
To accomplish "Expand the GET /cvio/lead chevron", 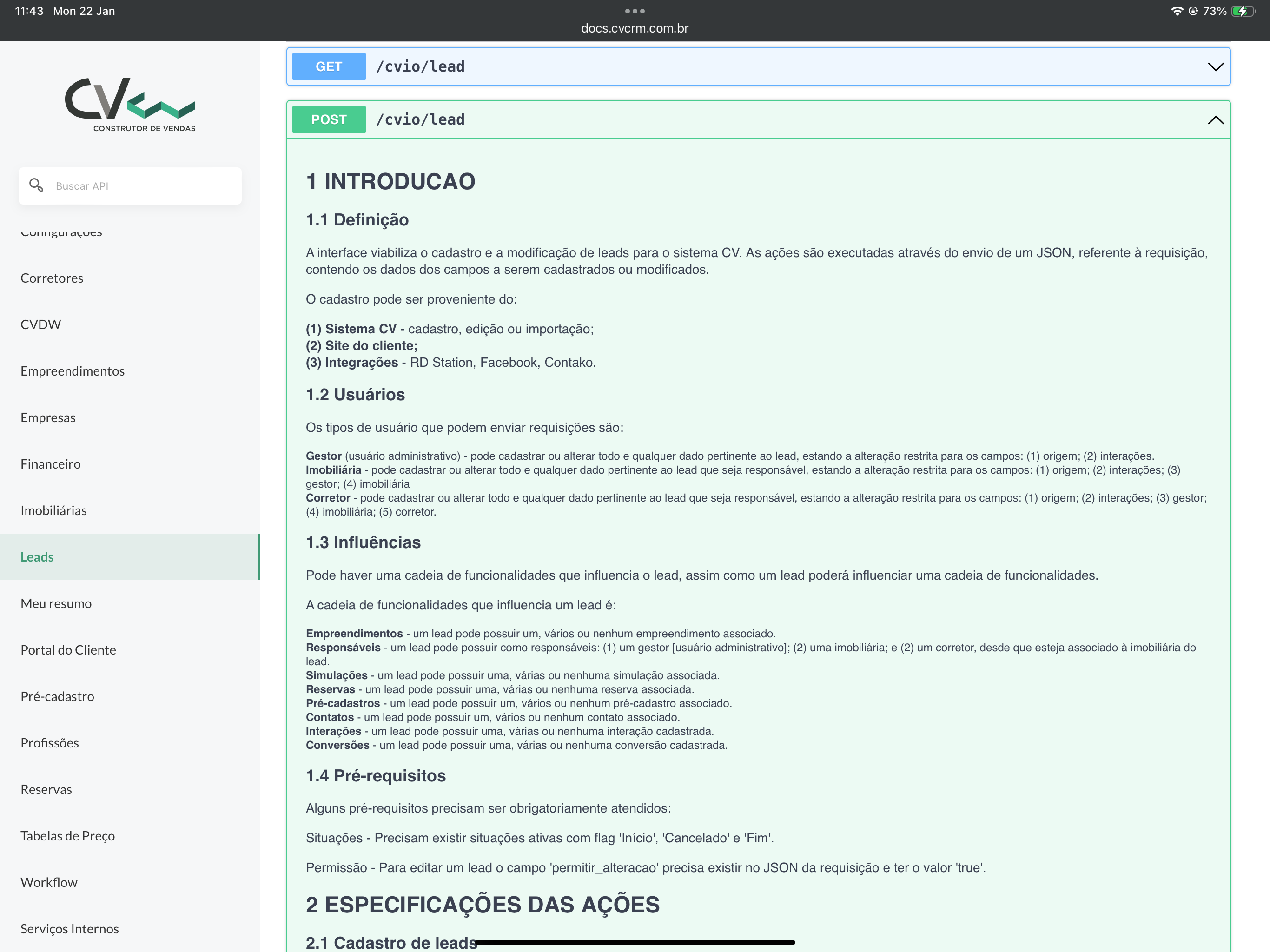I will coord(1215,66).
